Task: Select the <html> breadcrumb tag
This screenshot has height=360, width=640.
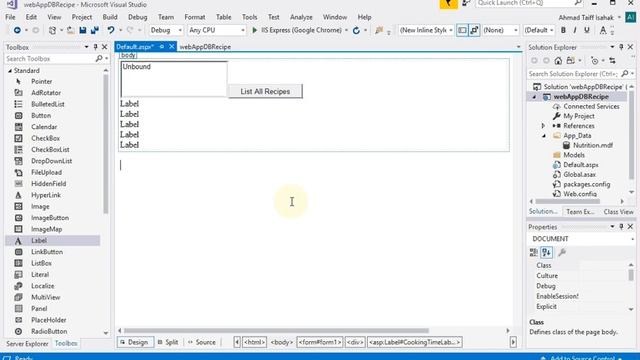Action: tap(254, 342)
